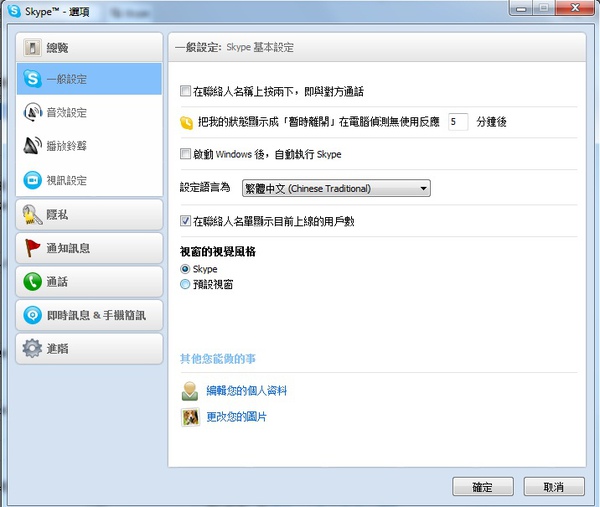Click the gear icon for 進階
Viewport: 600px width, 507px height.
click(x=32, y=348)
